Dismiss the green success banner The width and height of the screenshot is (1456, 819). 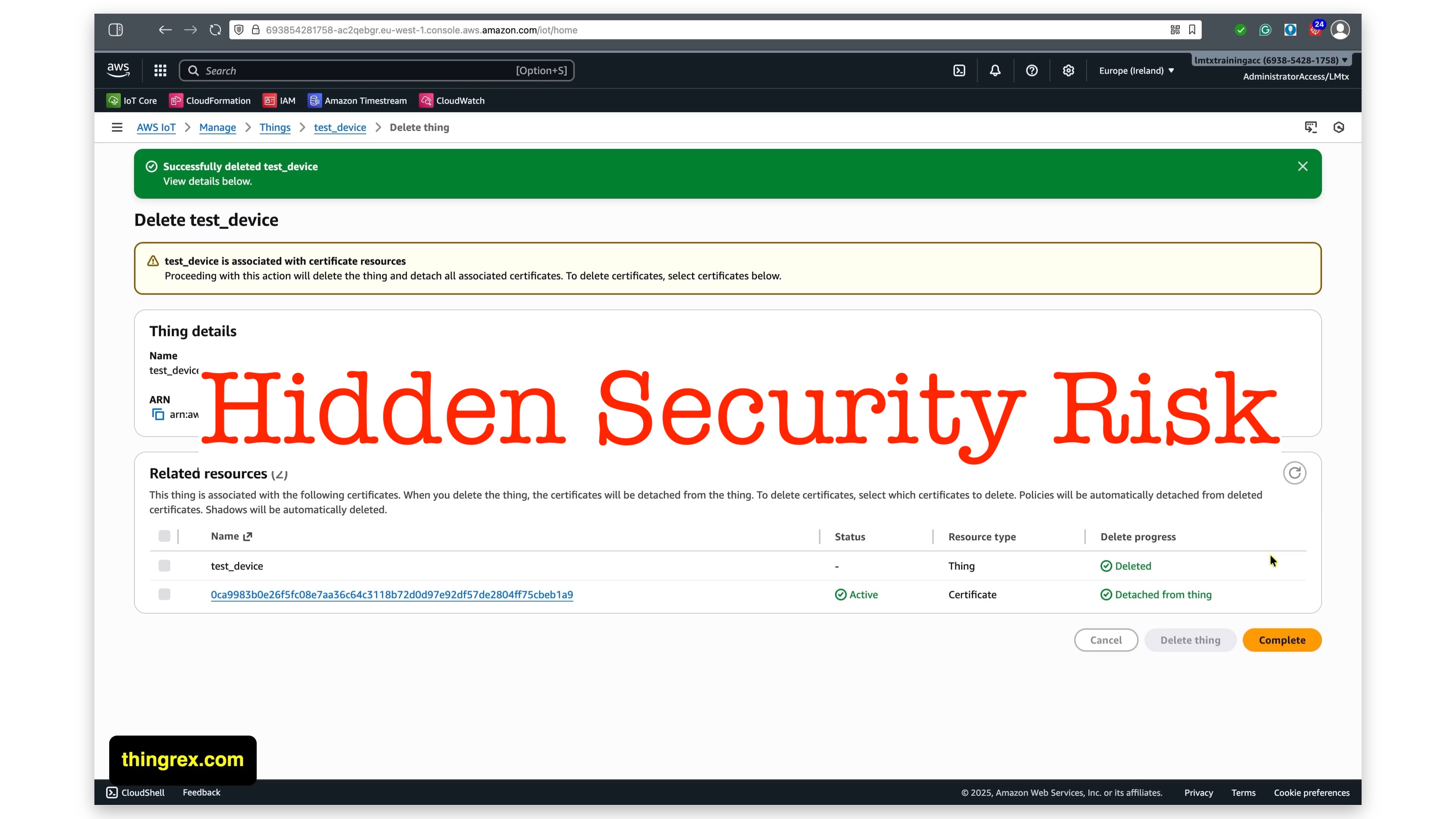[x=1302, y=166]
